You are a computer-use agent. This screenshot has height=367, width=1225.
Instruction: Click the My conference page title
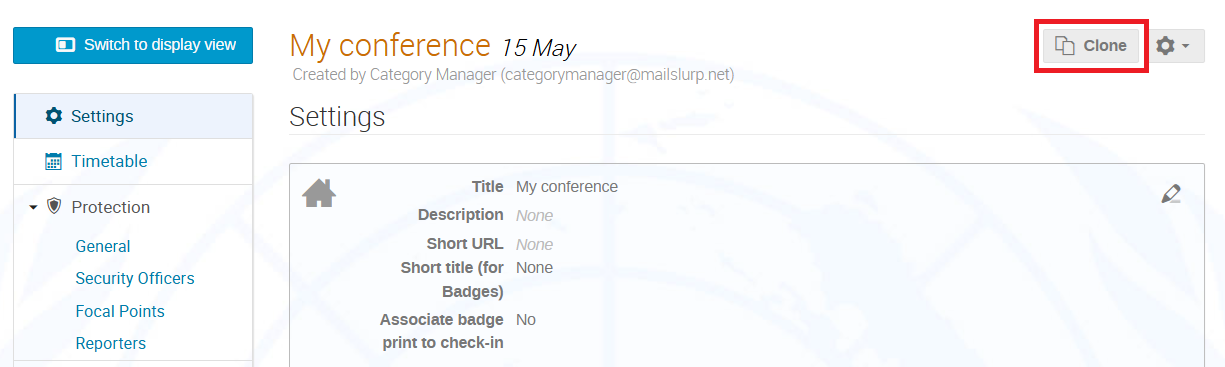coord(390,45)
